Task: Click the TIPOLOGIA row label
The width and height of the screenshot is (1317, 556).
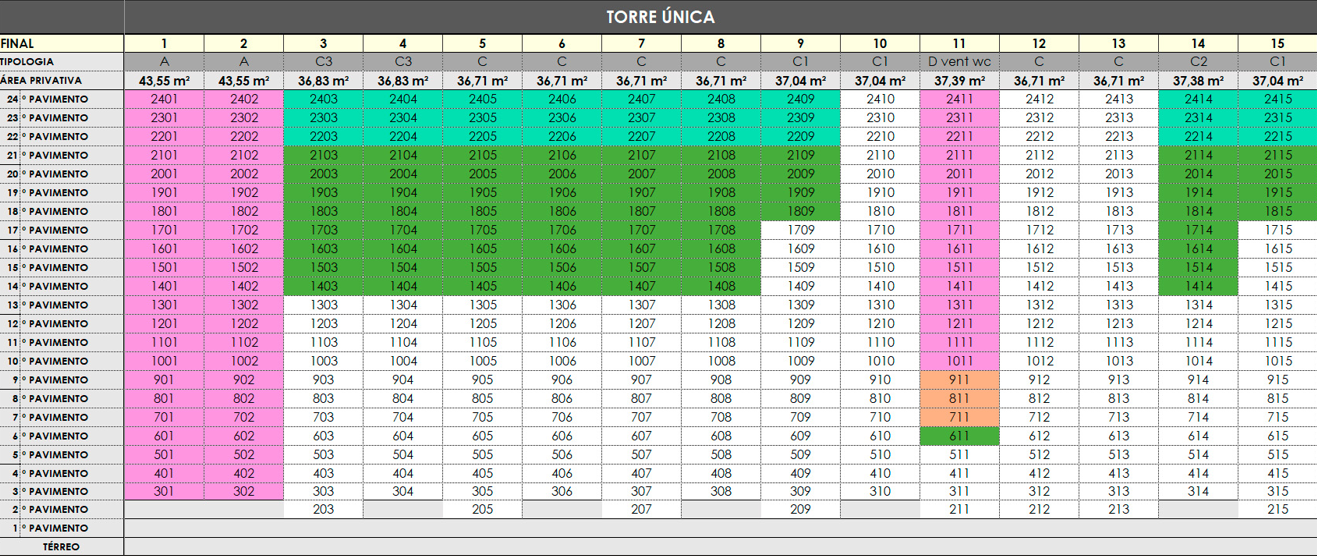Action: (x=26, y=61)
